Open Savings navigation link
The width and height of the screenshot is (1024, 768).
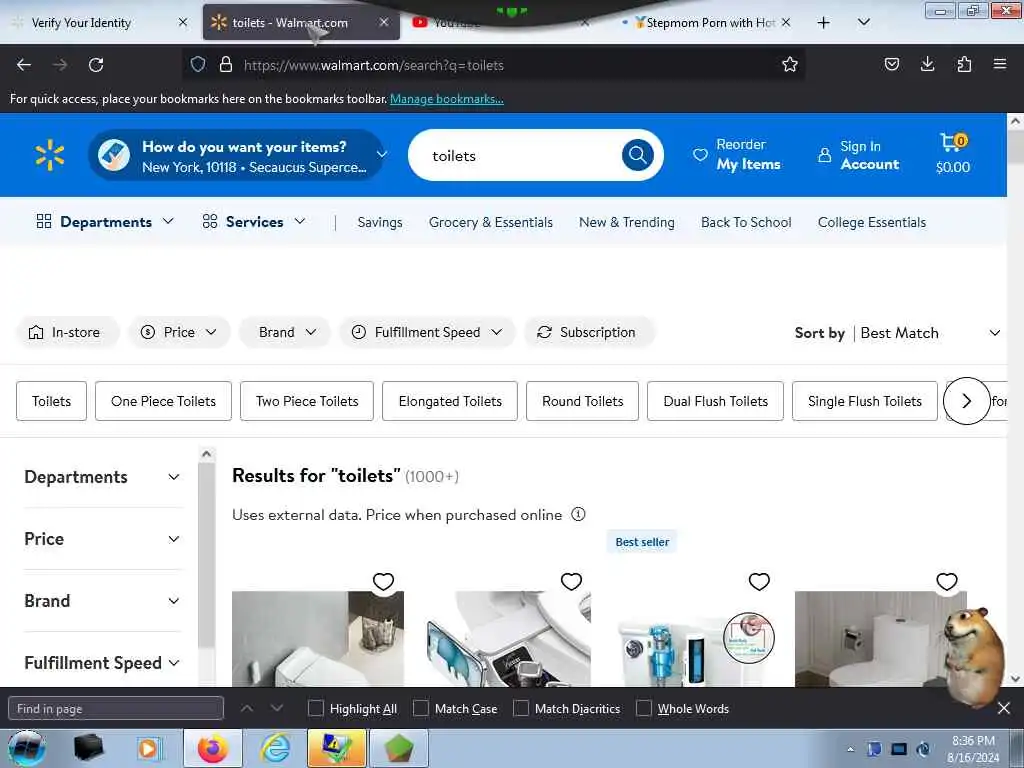click(x=380, y=222)
